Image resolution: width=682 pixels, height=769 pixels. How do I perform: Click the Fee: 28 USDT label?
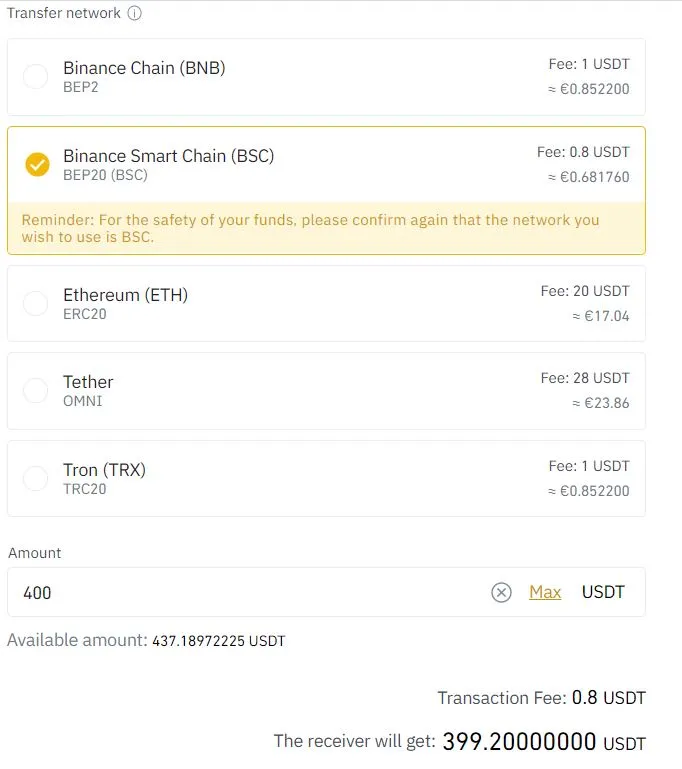pyautogui.click(x=585, y=378)
